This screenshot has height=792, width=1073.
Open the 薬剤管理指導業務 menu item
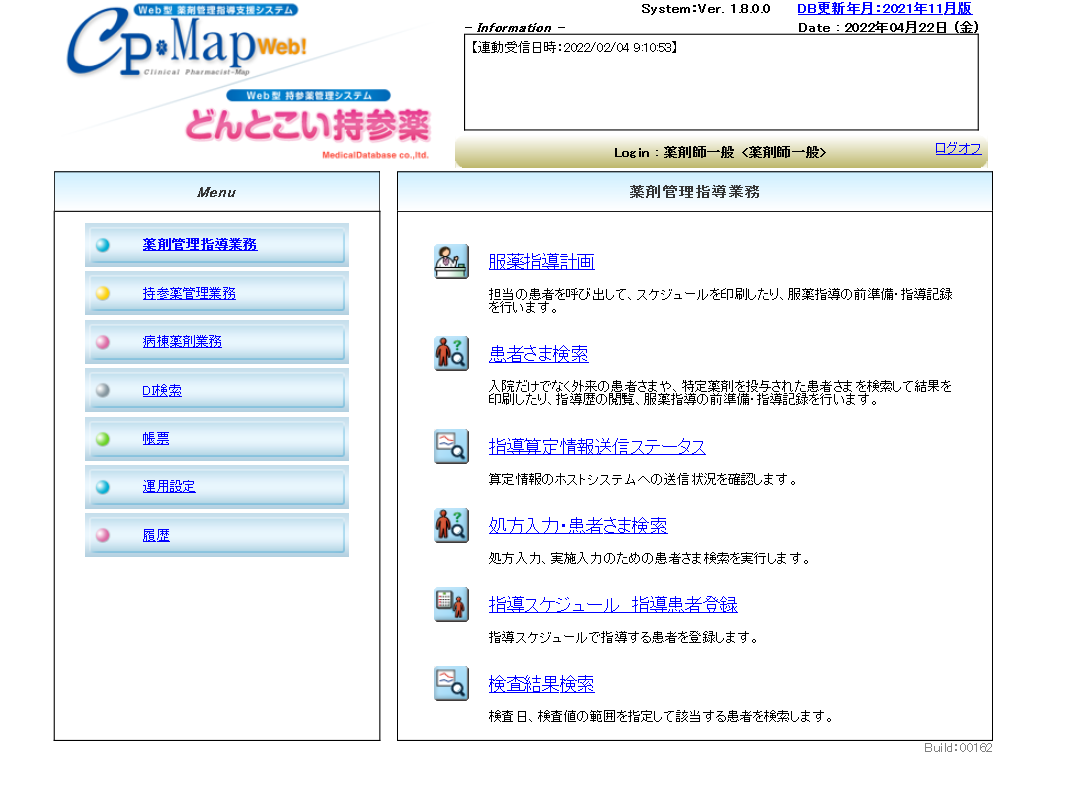click(199, 244)
